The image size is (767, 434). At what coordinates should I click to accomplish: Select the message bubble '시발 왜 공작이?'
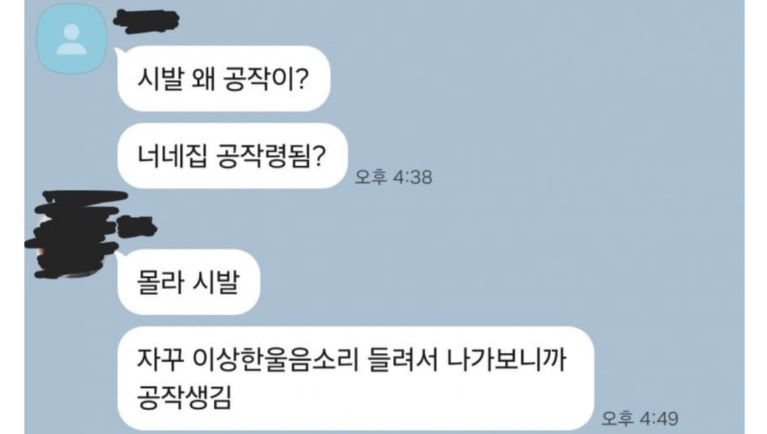pos(224,78)
